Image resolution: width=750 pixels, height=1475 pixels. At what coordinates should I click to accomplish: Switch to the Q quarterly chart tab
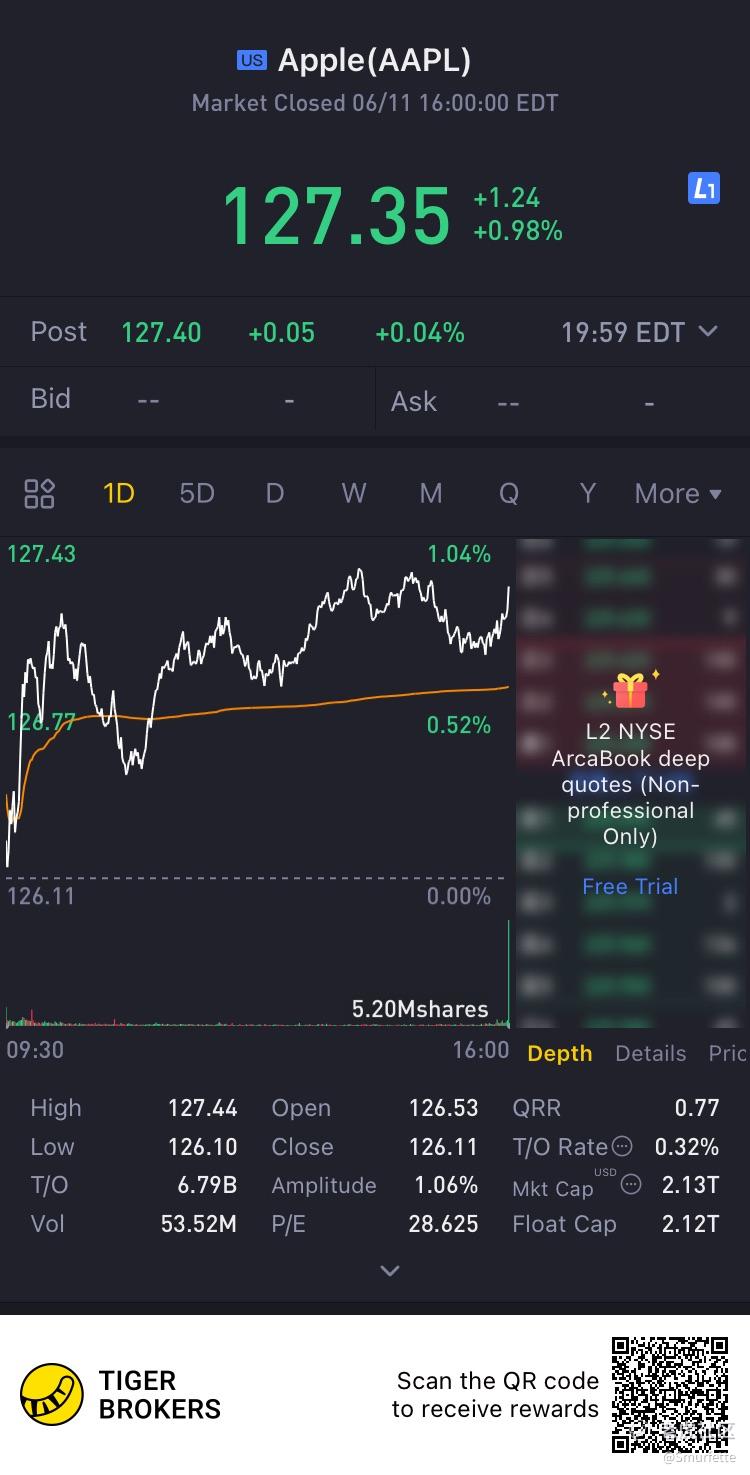coord(509,493)
